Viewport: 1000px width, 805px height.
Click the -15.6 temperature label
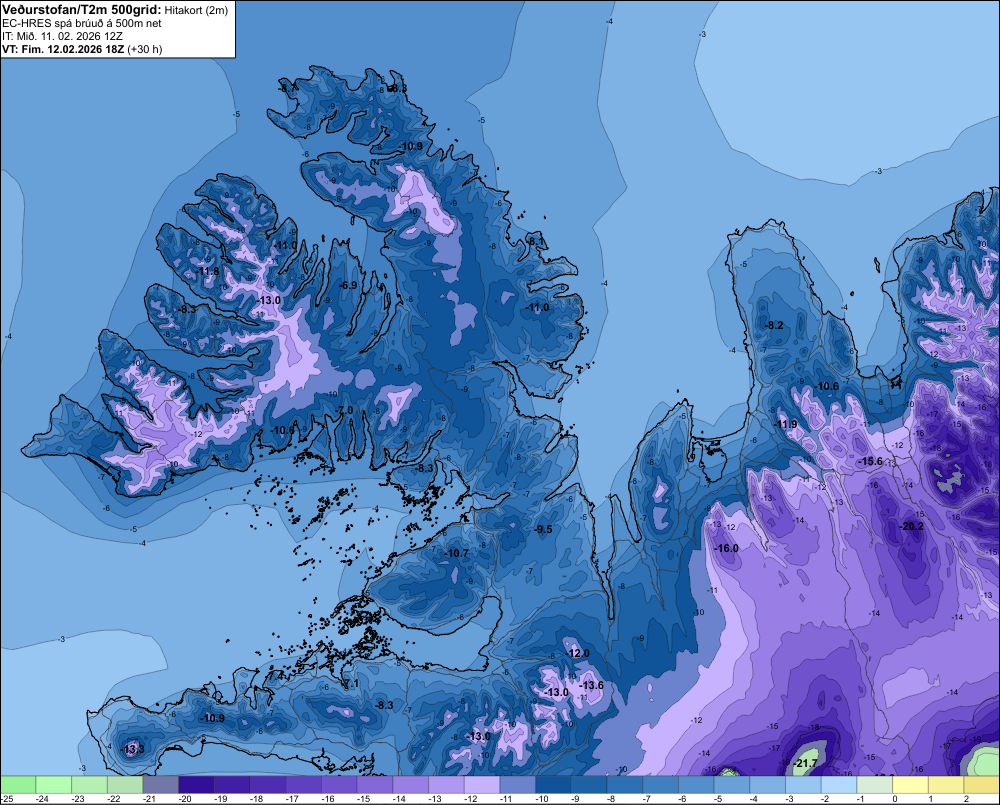(x=871, y=461)
